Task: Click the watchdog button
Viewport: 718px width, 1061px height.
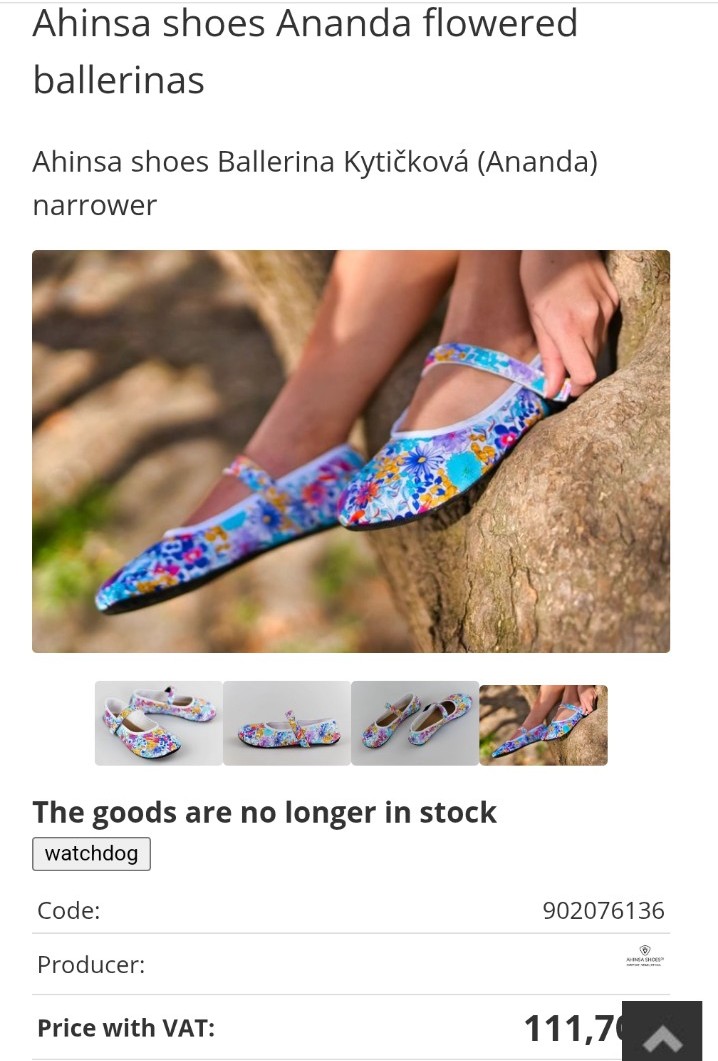Action: 91,853
